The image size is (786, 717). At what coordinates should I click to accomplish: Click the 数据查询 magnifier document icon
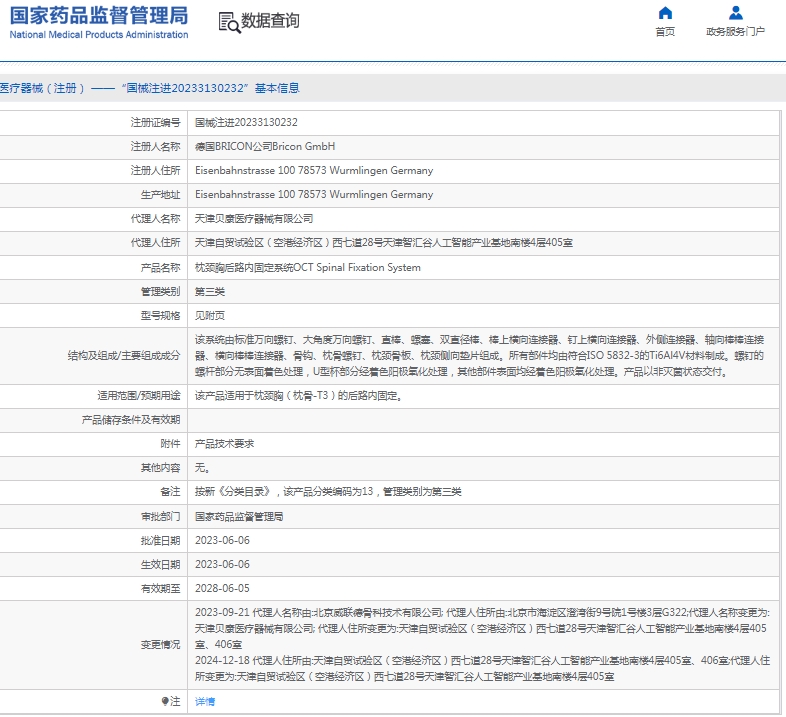pyautogui.click(x=229, y=23)
